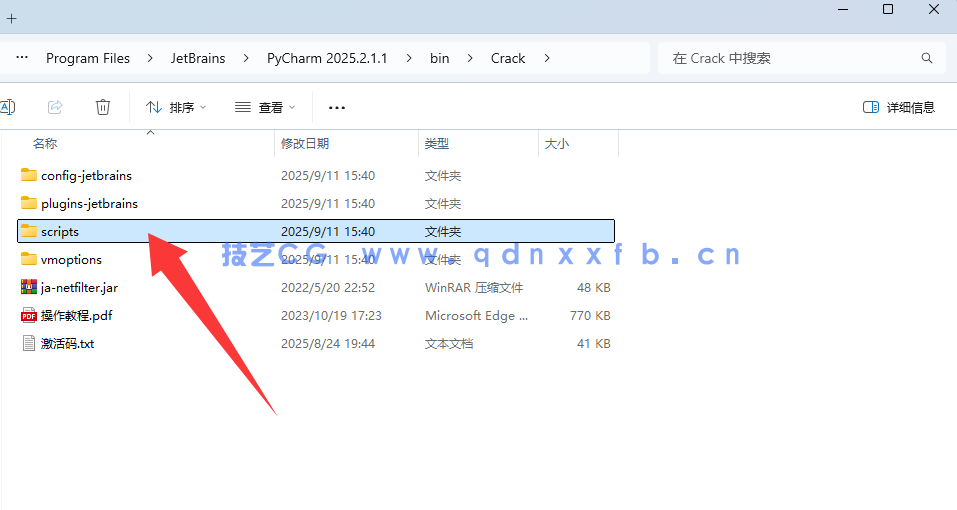Click the plugins-jetbrains folder icon

(x=29, y=203)
